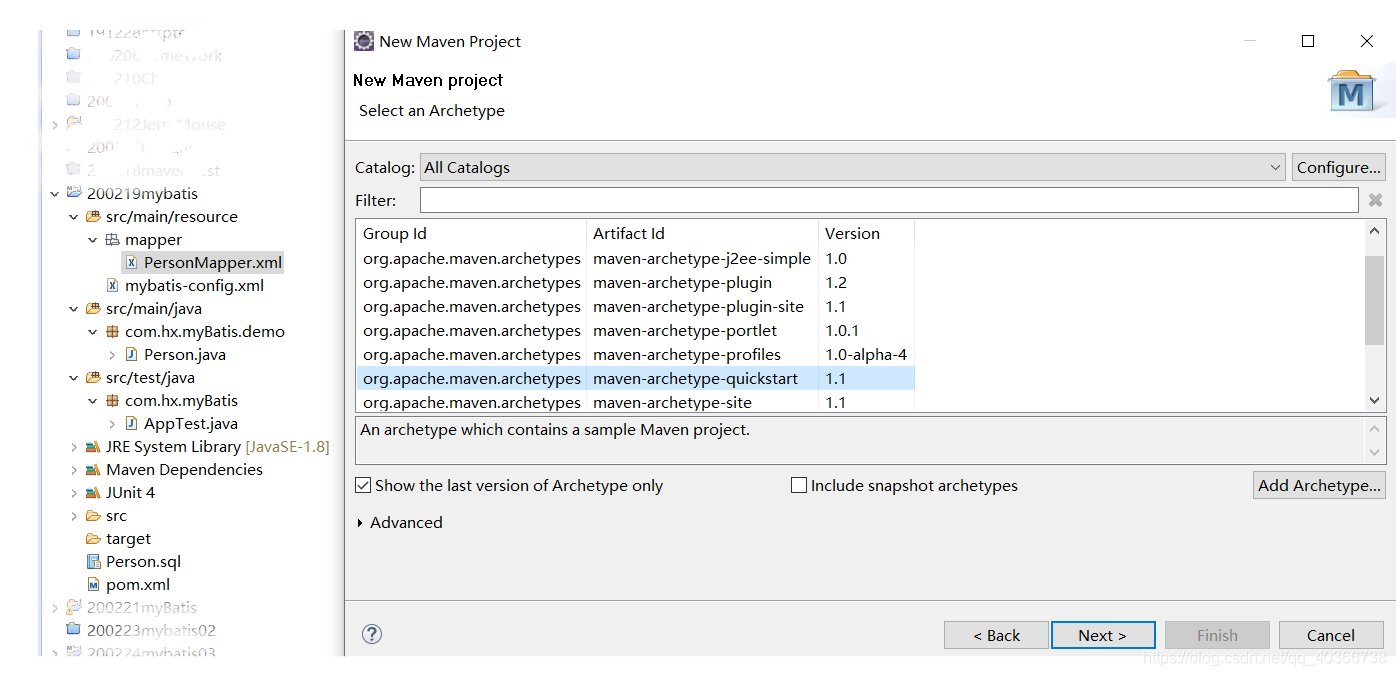
Task: Click the src/test/java source folder icon
Action: (93, 378)
